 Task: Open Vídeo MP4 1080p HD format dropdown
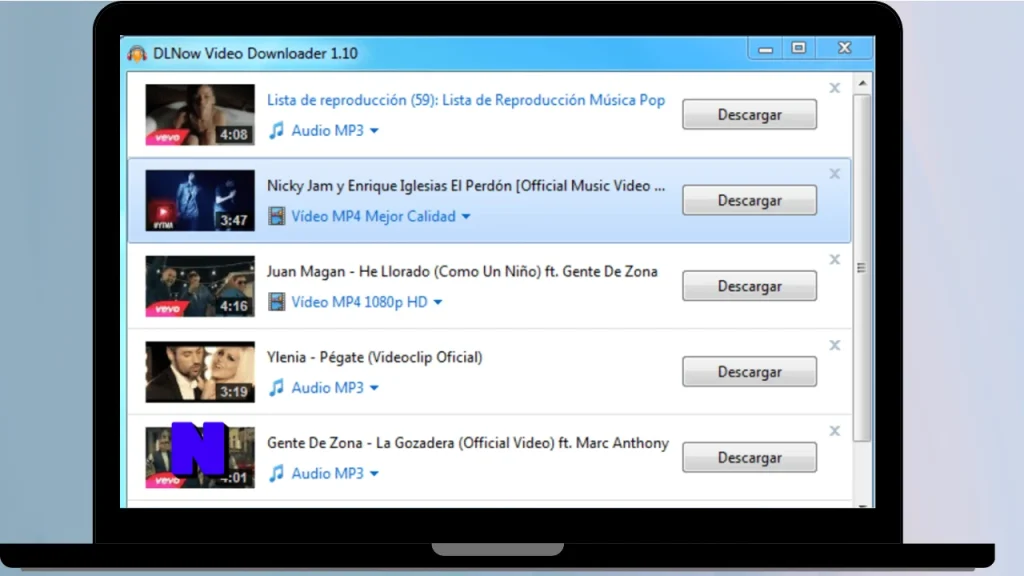pyautogui.click(x=366, y=302)
